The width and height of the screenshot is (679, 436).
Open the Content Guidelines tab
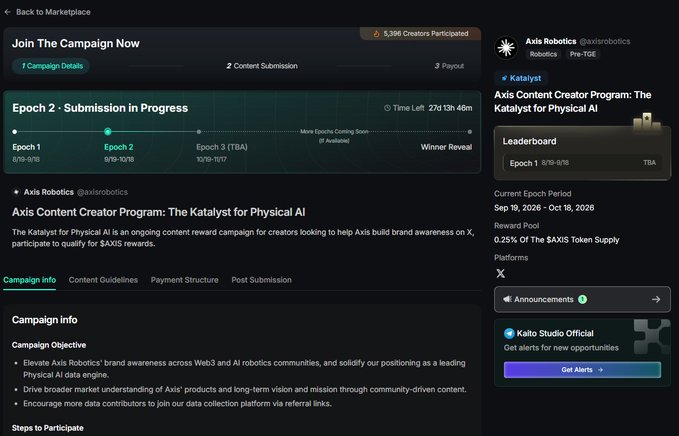pyautogui.click(x=103, y=280)
